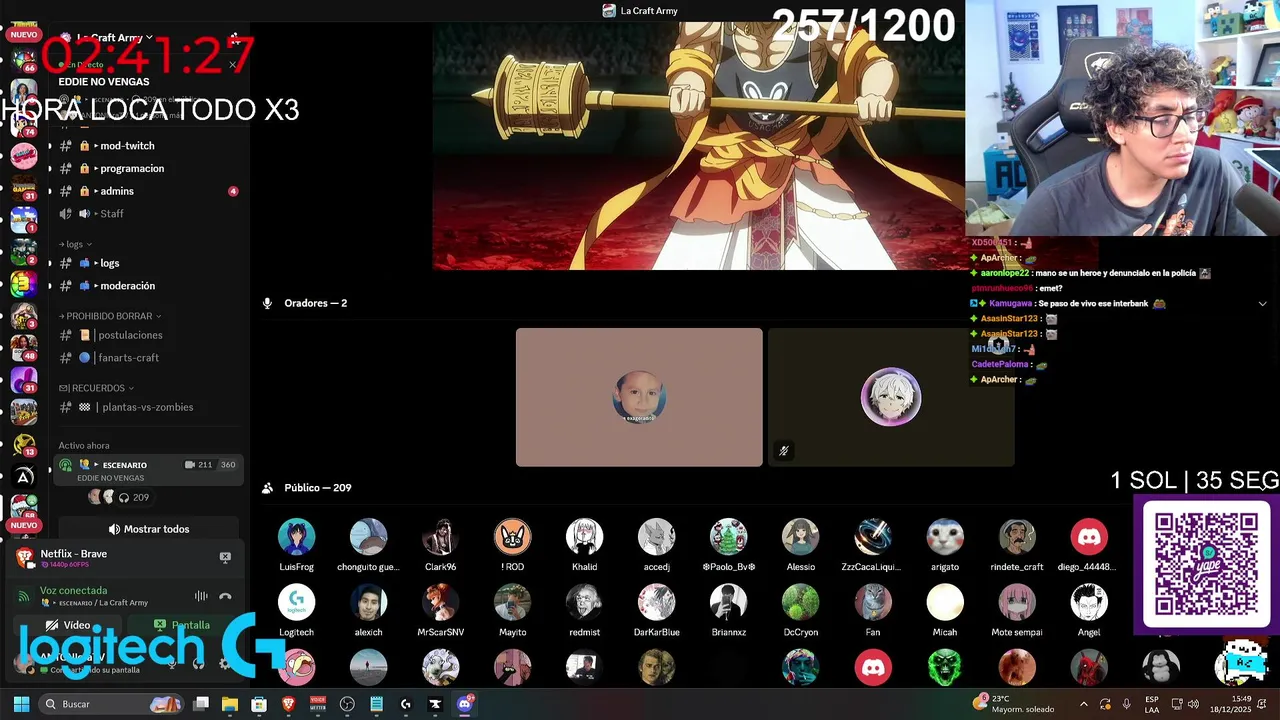Select accedj's audience avatar
Screen dimensions: 1280x720
point(656,537)
